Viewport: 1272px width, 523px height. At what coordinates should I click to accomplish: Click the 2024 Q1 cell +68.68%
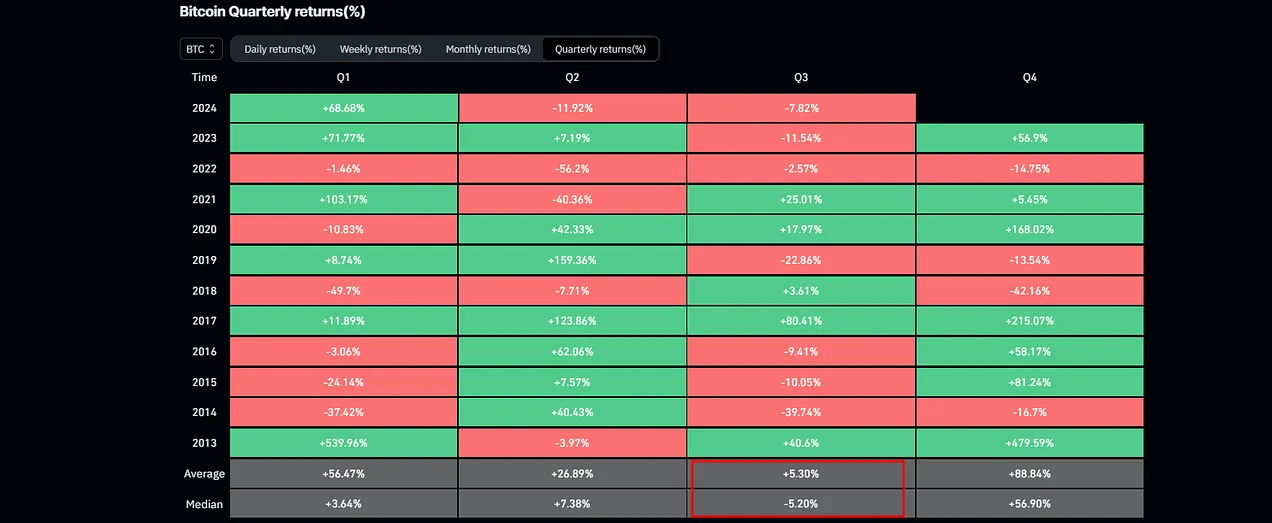[x=343, y=108]
